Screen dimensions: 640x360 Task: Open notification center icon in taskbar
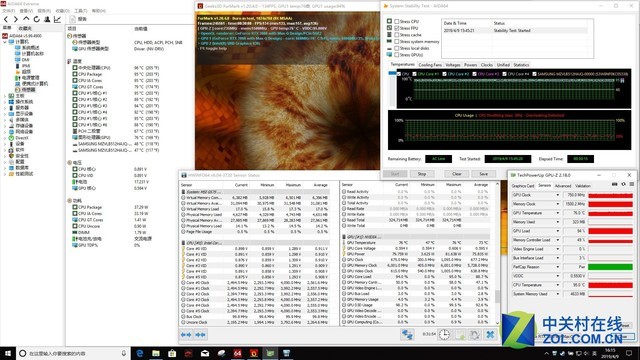[x=629, y=353]
